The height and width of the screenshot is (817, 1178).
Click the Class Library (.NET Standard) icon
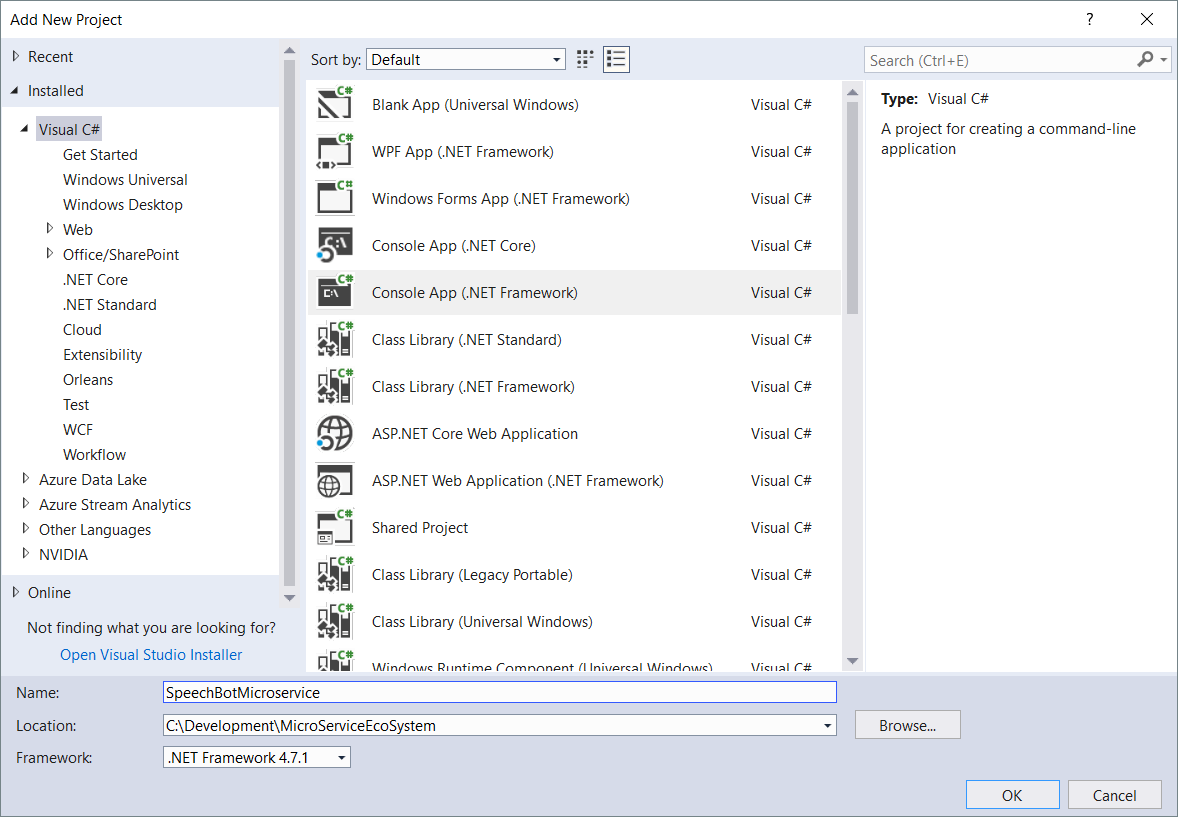click(x=334, y=339)
